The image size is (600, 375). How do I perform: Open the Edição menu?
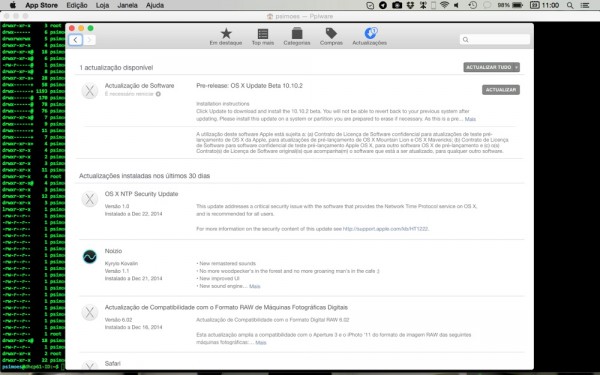(77, 5)
